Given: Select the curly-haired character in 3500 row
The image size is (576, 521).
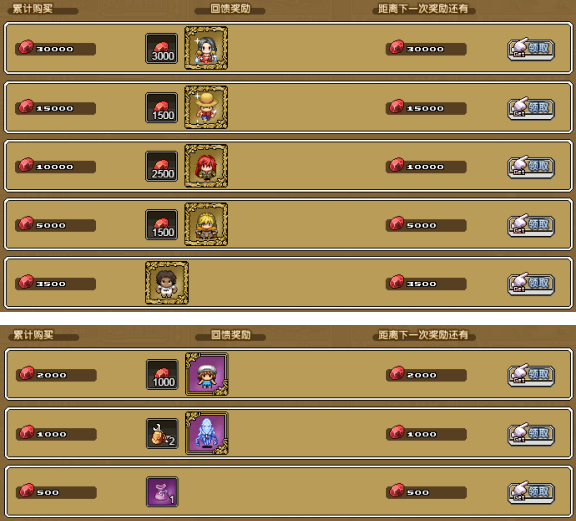Looking at the screenshot, I should pos(167,283).
